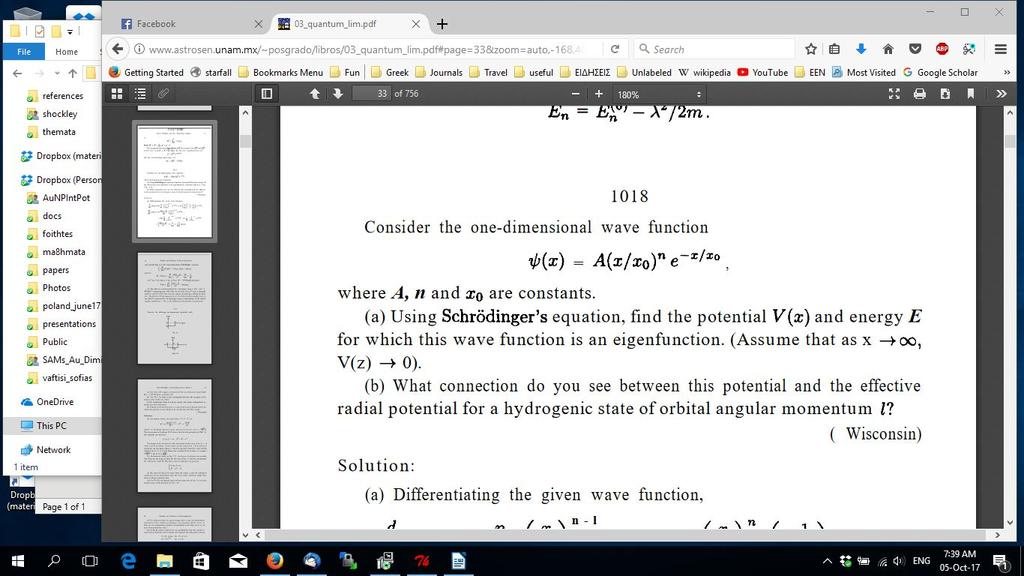The image size is (1024, 576).
Task: Print the PDF document
Action: point(920,94)
